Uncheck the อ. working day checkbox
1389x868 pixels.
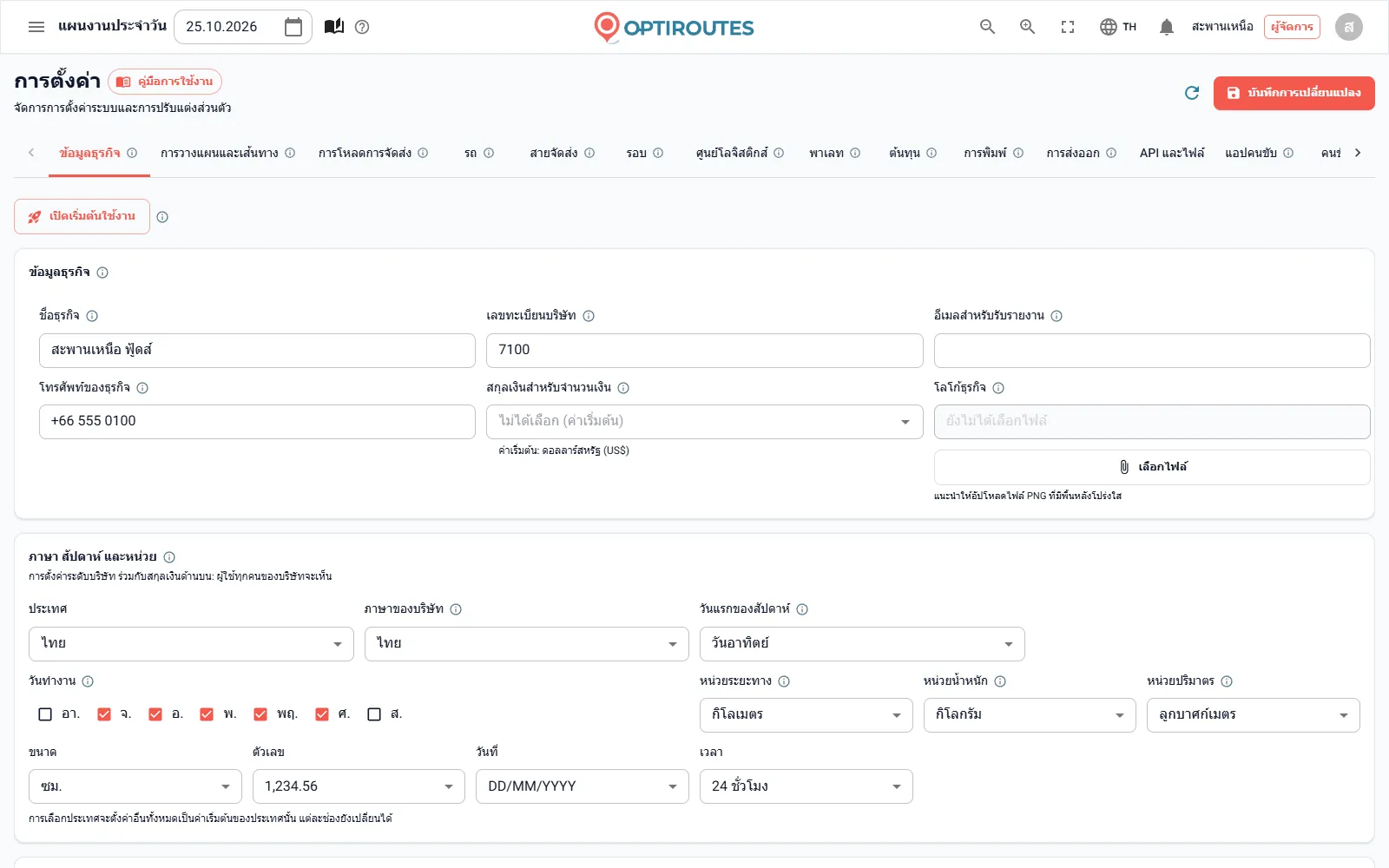point(155,714)
